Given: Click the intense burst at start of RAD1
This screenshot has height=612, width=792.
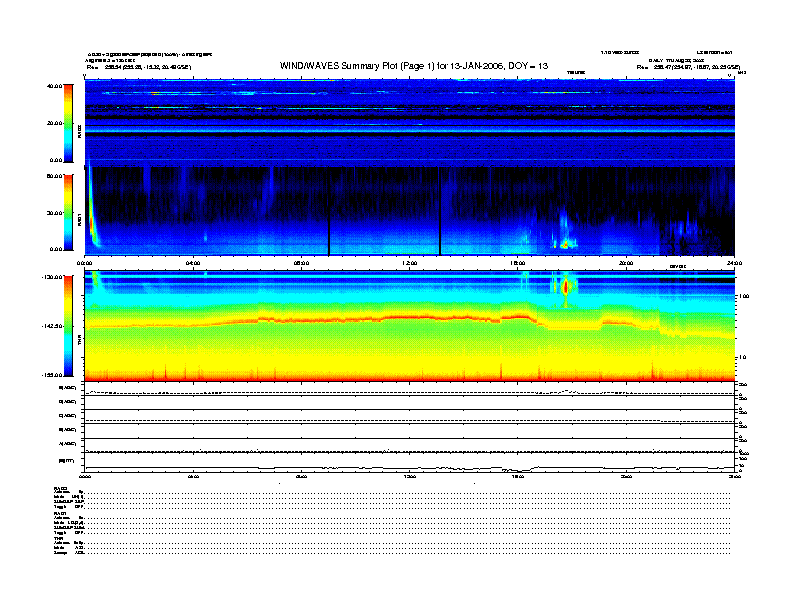Looking at the screenshot, I should [91, 212].
